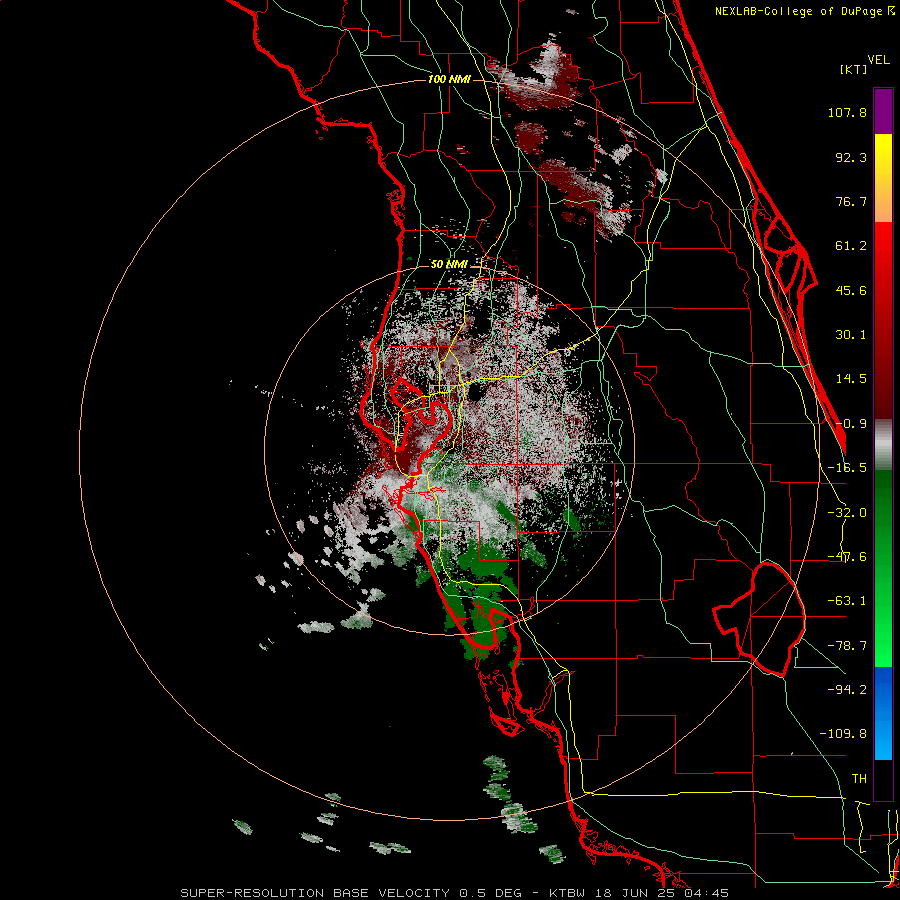Select the 76.7 legend value
Viewport: 900px width, 900px height.
click(x=851, y=201)
